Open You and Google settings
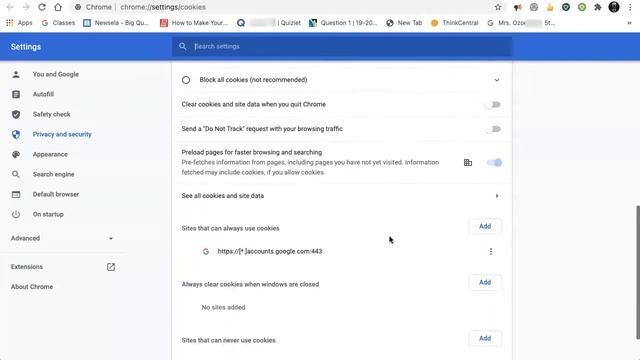This screenshot has height=360, width=640. tap(56, 74)
